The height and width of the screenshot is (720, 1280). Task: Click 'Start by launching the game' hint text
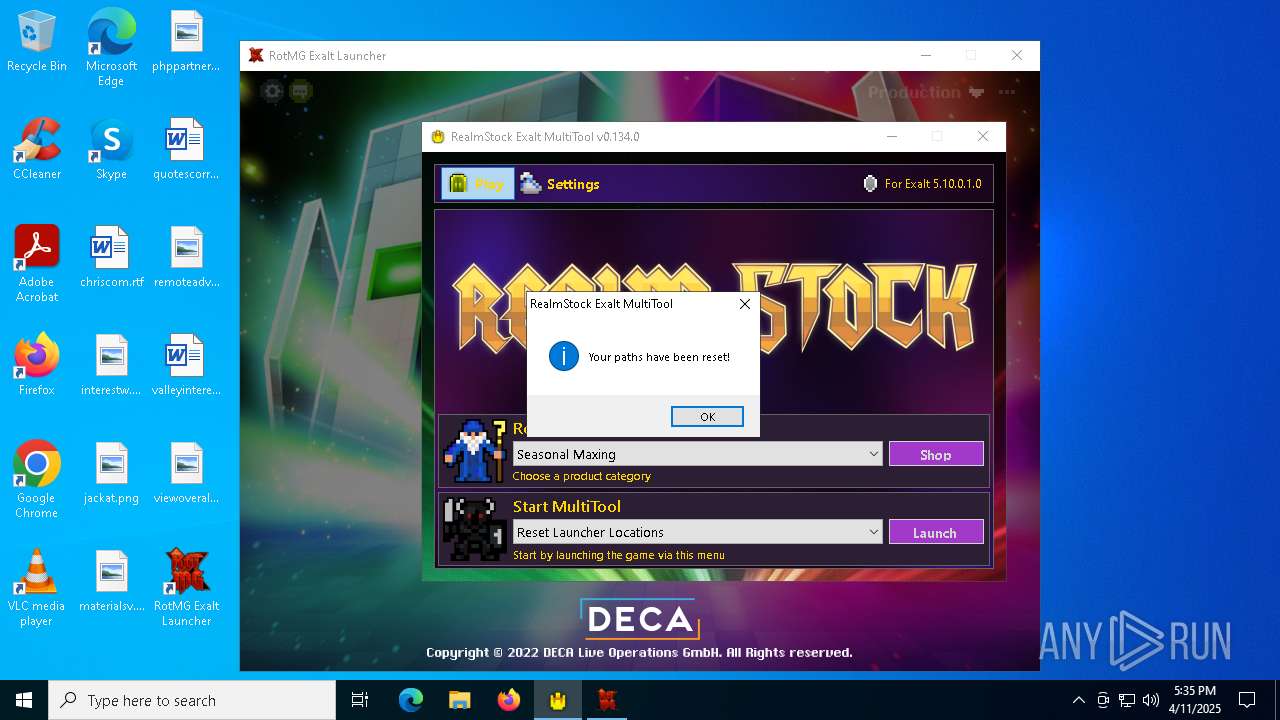pyautogui.click(x=619, y=555)
